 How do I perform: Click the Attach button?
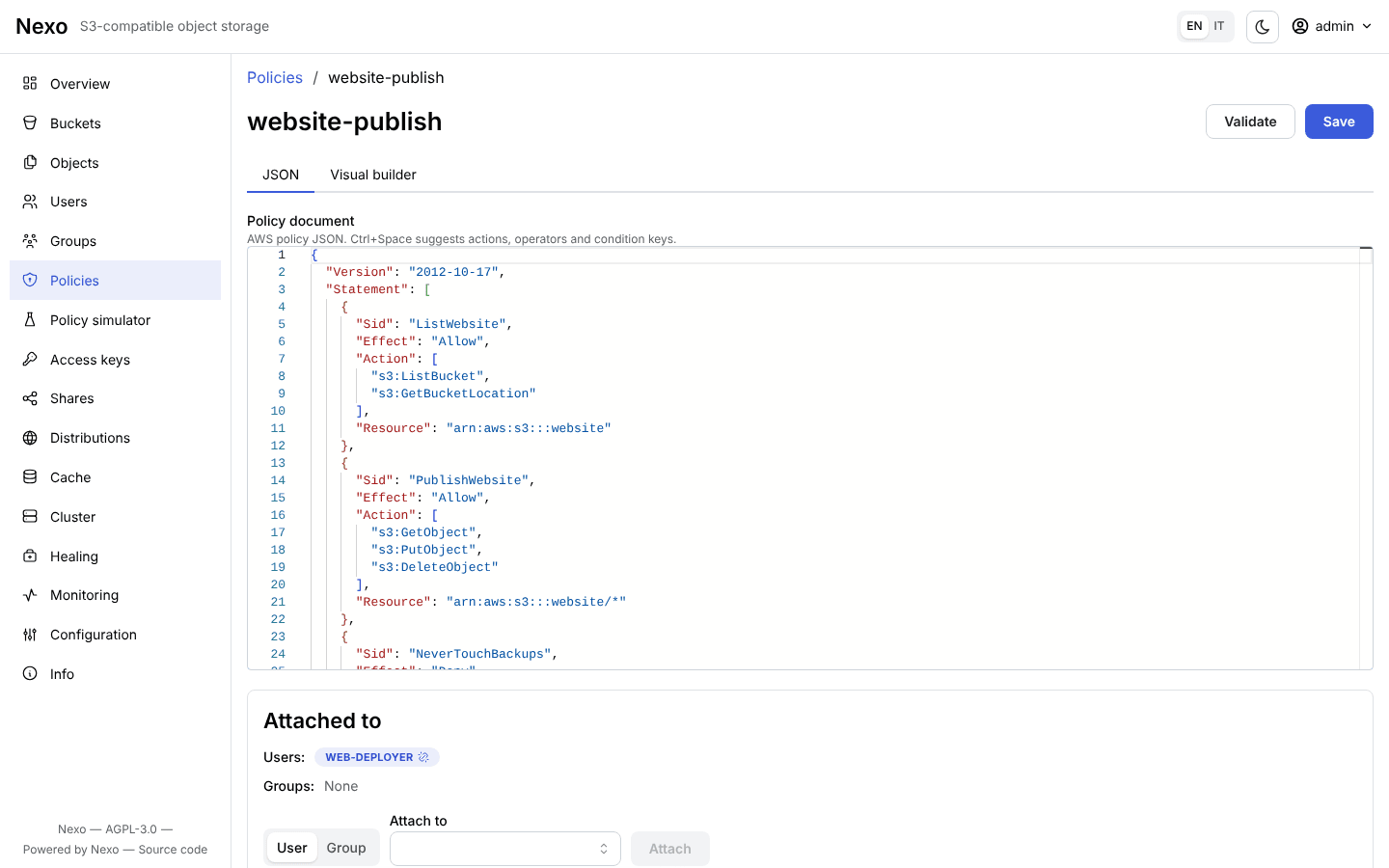click(x=670, y=849)
